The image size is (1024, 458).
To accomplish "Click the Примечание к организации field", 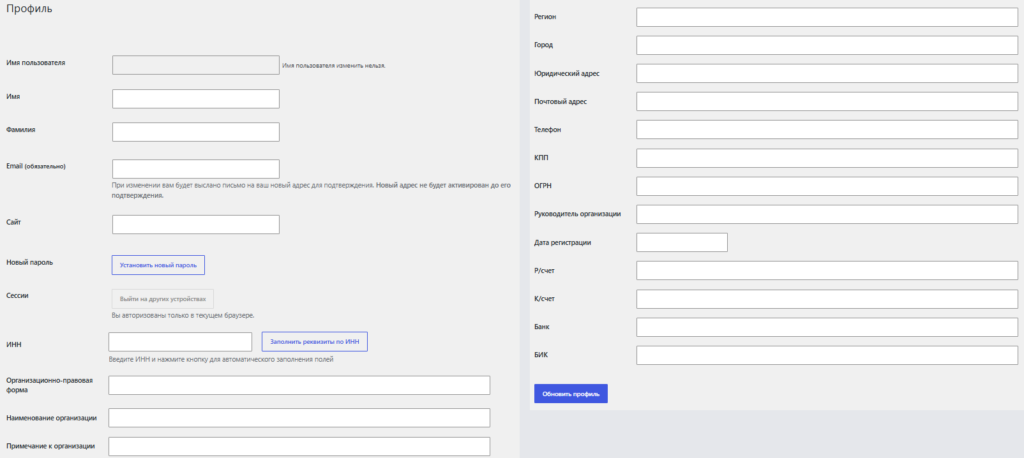I will [x=299, y=446].
